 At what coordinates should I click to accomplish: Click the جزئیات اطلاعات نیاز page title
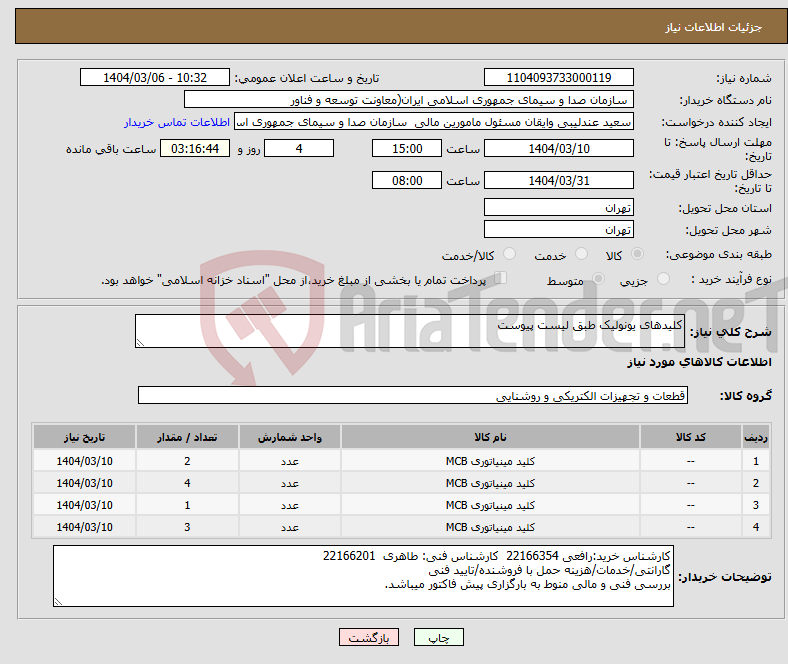pos(714,27)
